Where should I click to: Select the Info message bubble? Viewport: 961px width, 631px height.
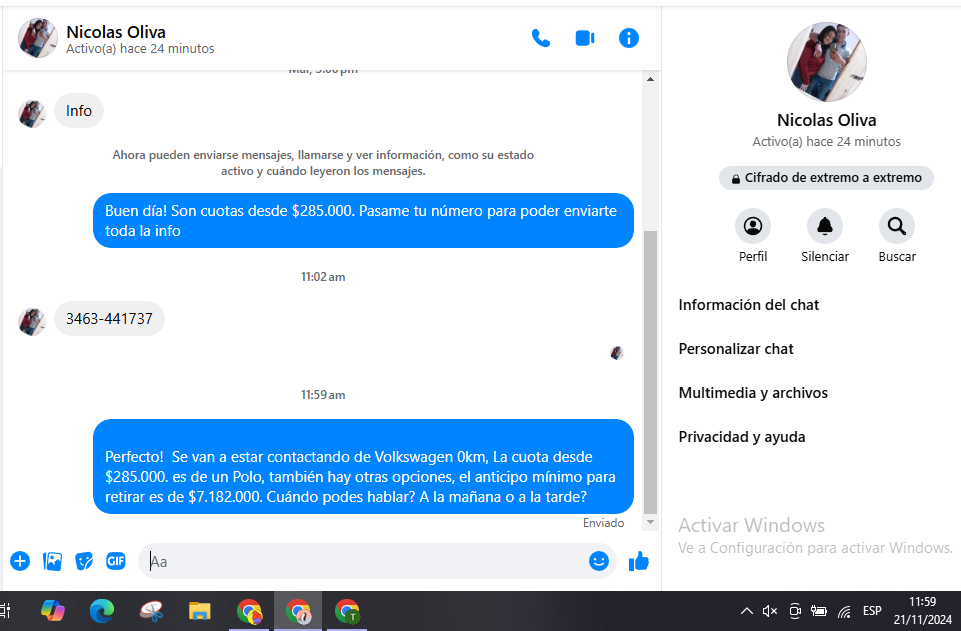[x=79, y=111]
